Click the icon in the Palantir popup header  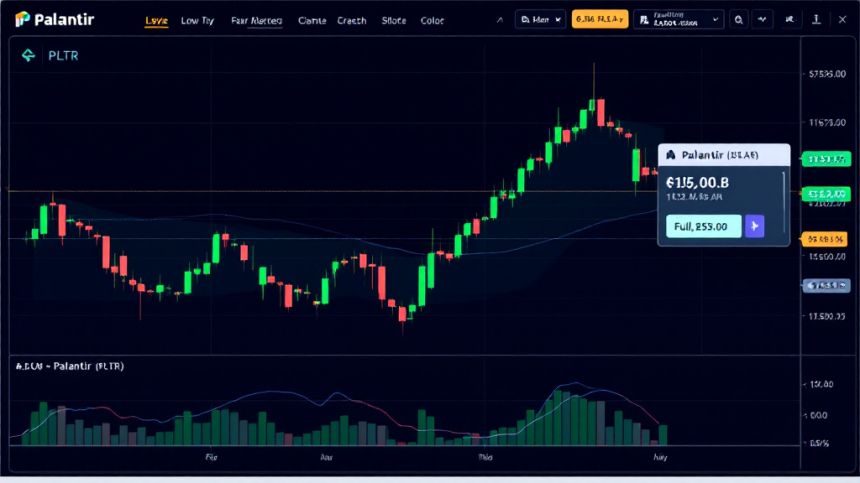(670, 155)
